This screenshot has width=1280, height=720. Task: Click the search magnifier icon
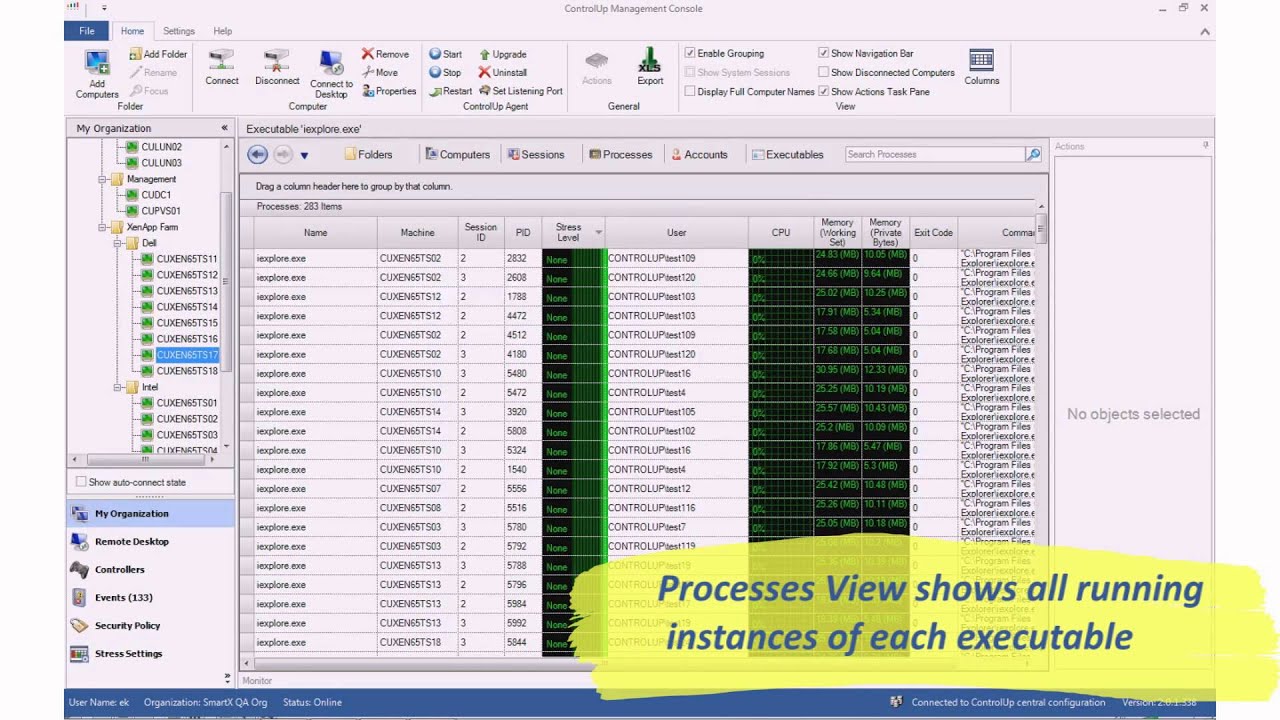coord(1033,154)
